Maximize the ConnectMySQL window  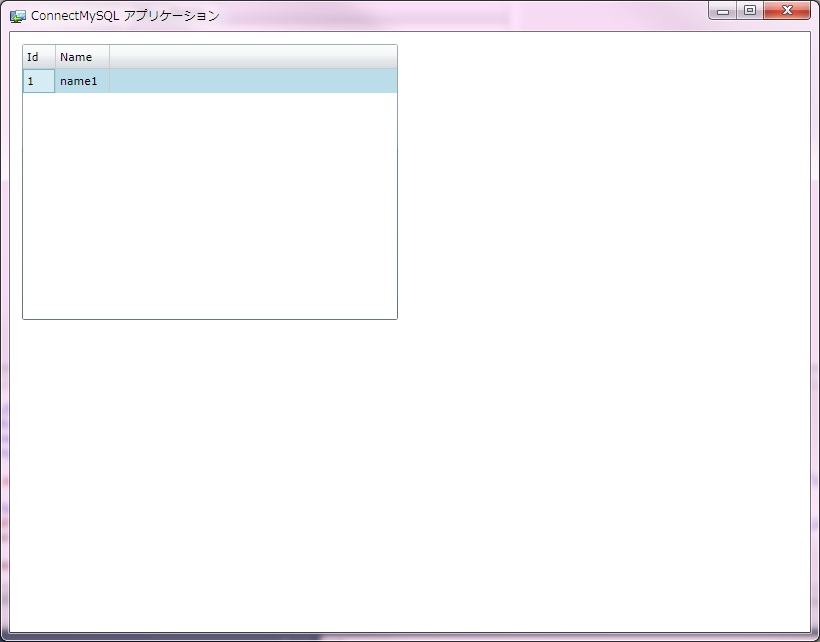click(x=750, y=10)
